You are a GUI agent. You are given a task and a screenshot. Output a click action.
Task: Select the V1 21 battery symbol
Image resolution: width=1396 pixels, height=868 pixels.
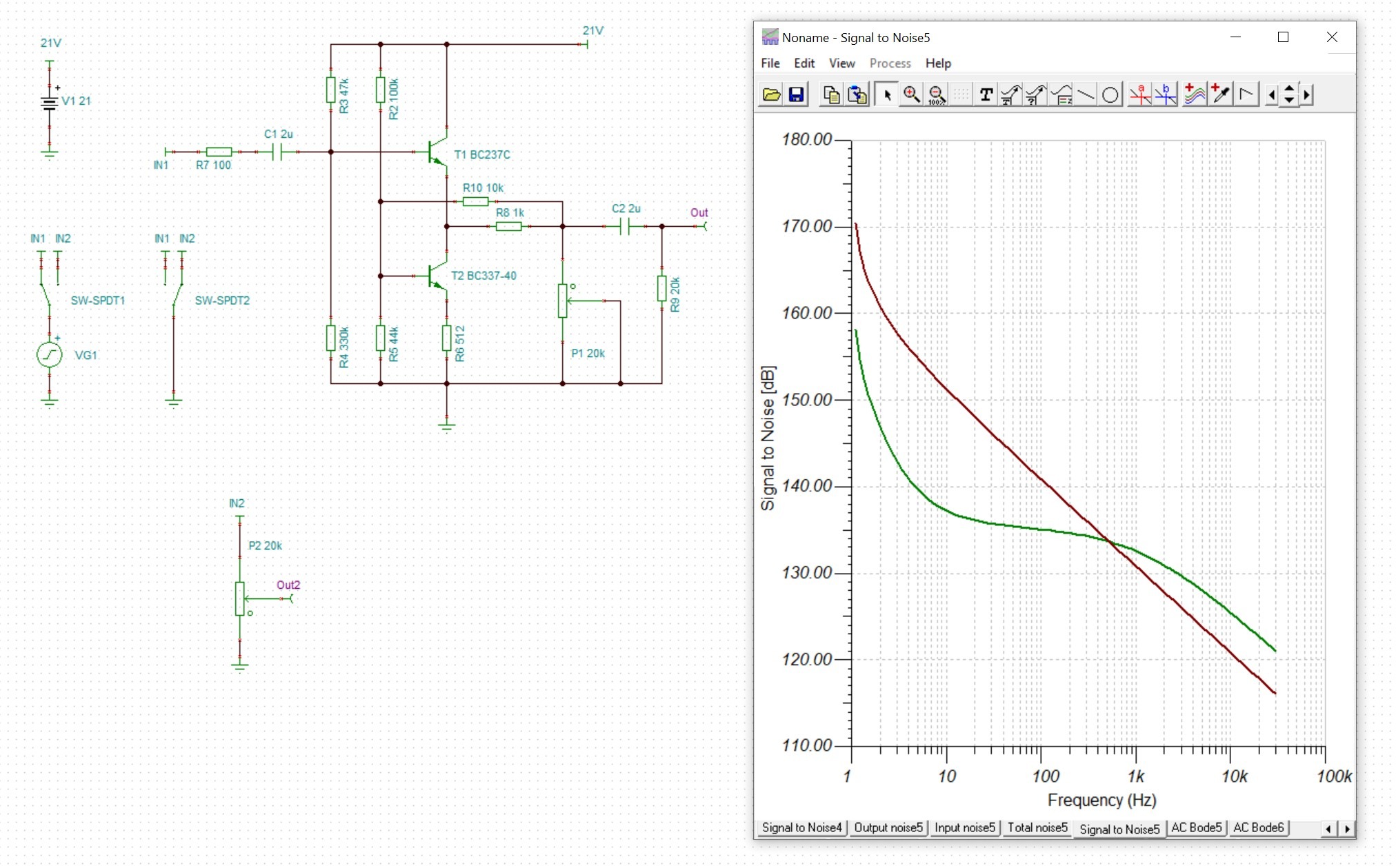49,103
